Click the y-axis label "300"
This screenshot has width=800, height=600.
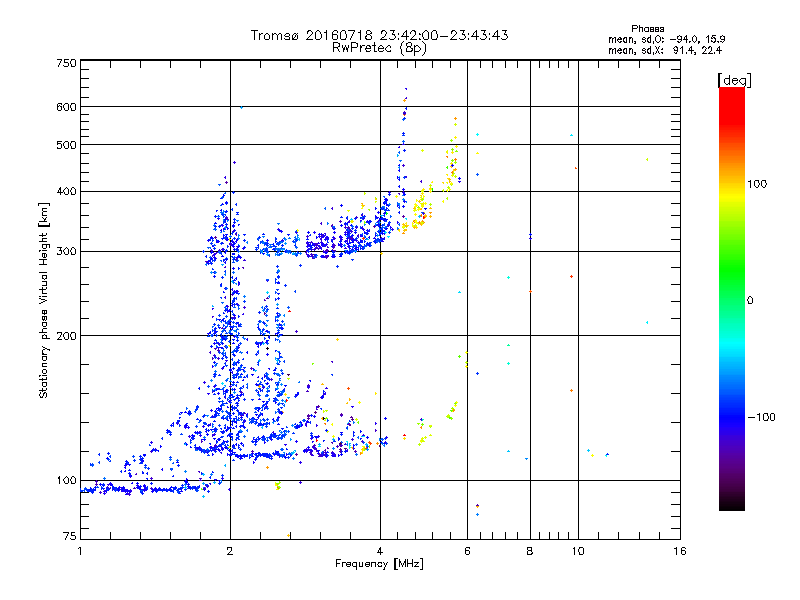pyautogui.click(x=66, y=251)
